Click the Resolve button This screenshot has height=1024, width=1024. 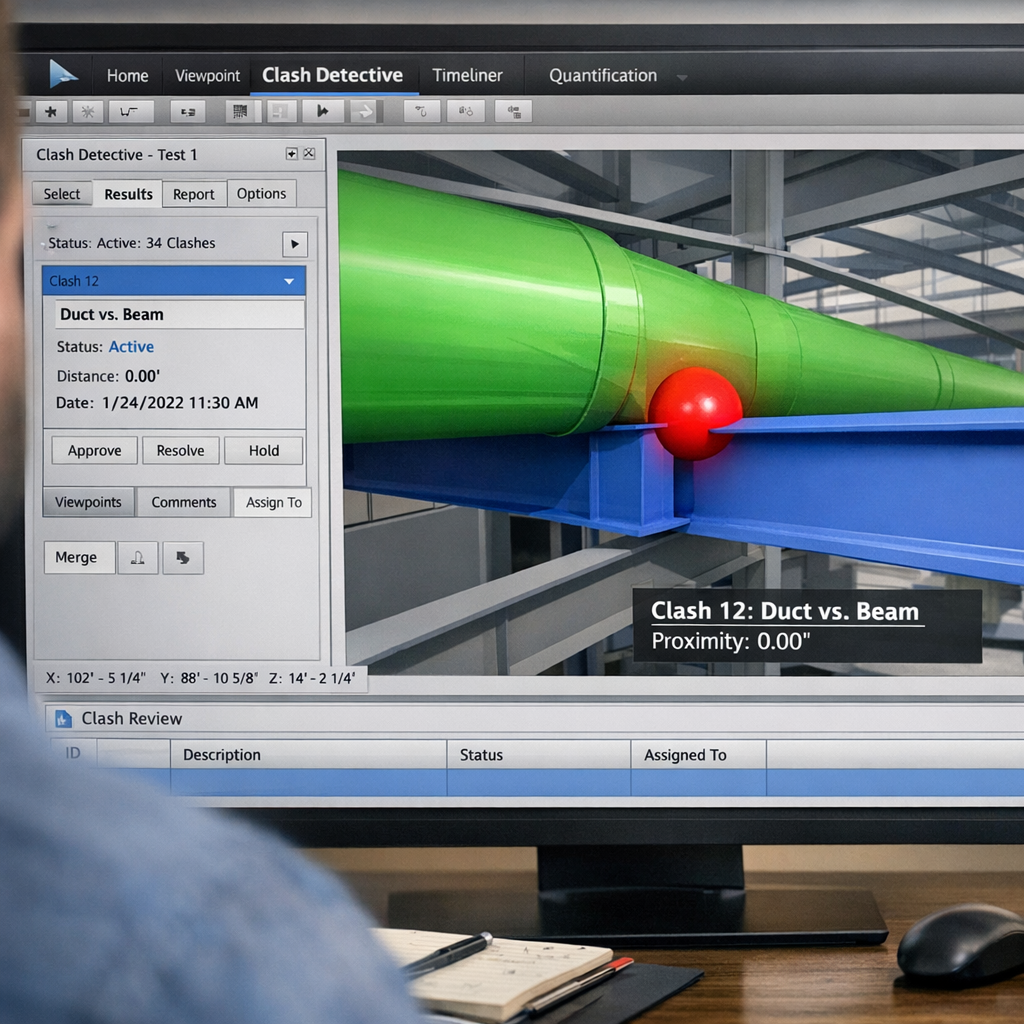(x=180, y=451)
